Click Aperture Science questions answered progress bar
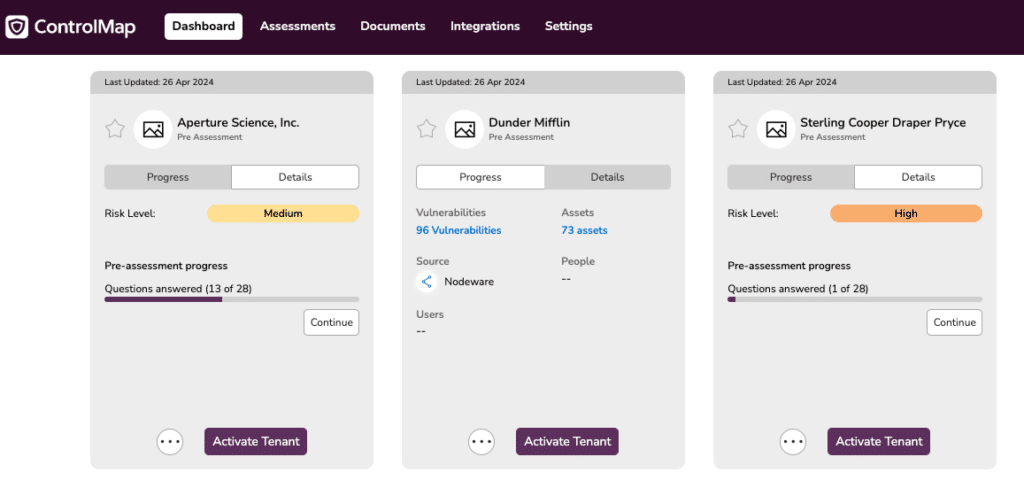The image size is (1024, 488). [232, 299]
